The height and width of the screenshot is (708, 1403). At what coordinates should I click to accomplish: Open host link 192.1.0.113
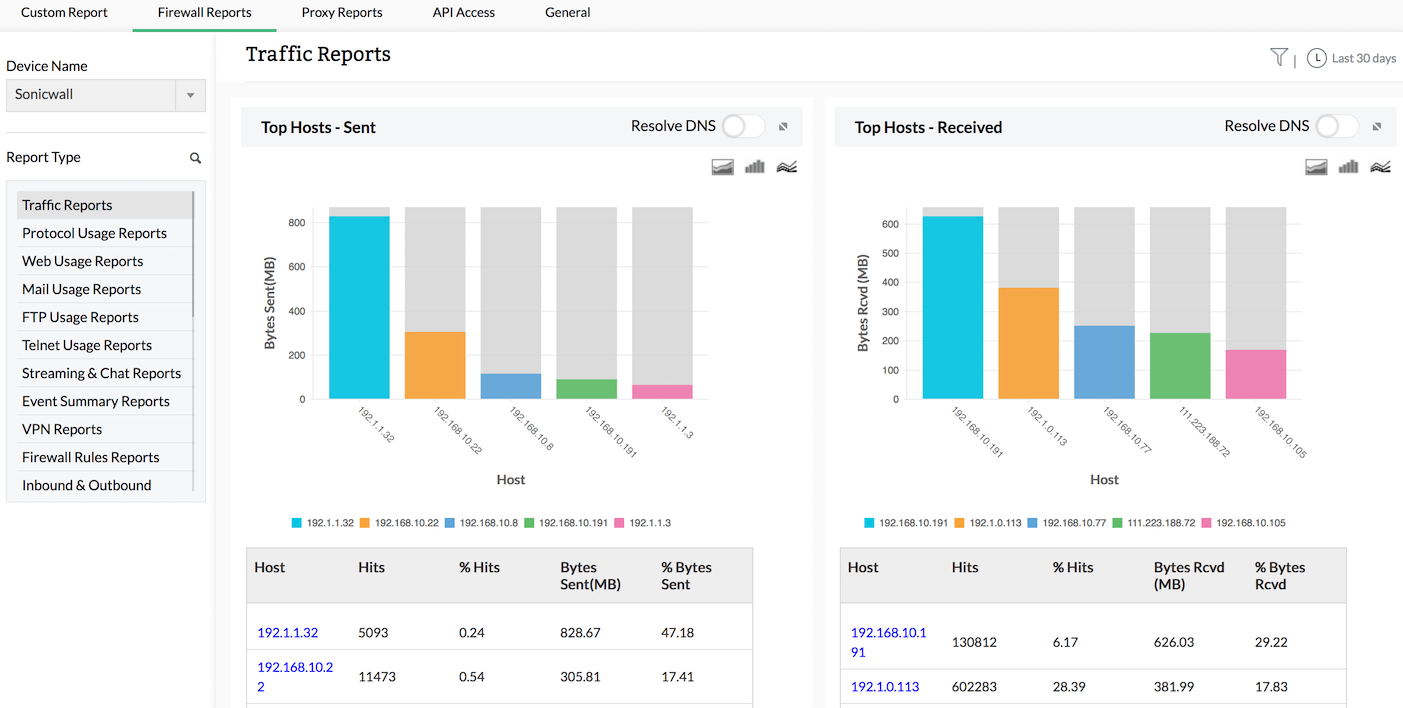885,687
